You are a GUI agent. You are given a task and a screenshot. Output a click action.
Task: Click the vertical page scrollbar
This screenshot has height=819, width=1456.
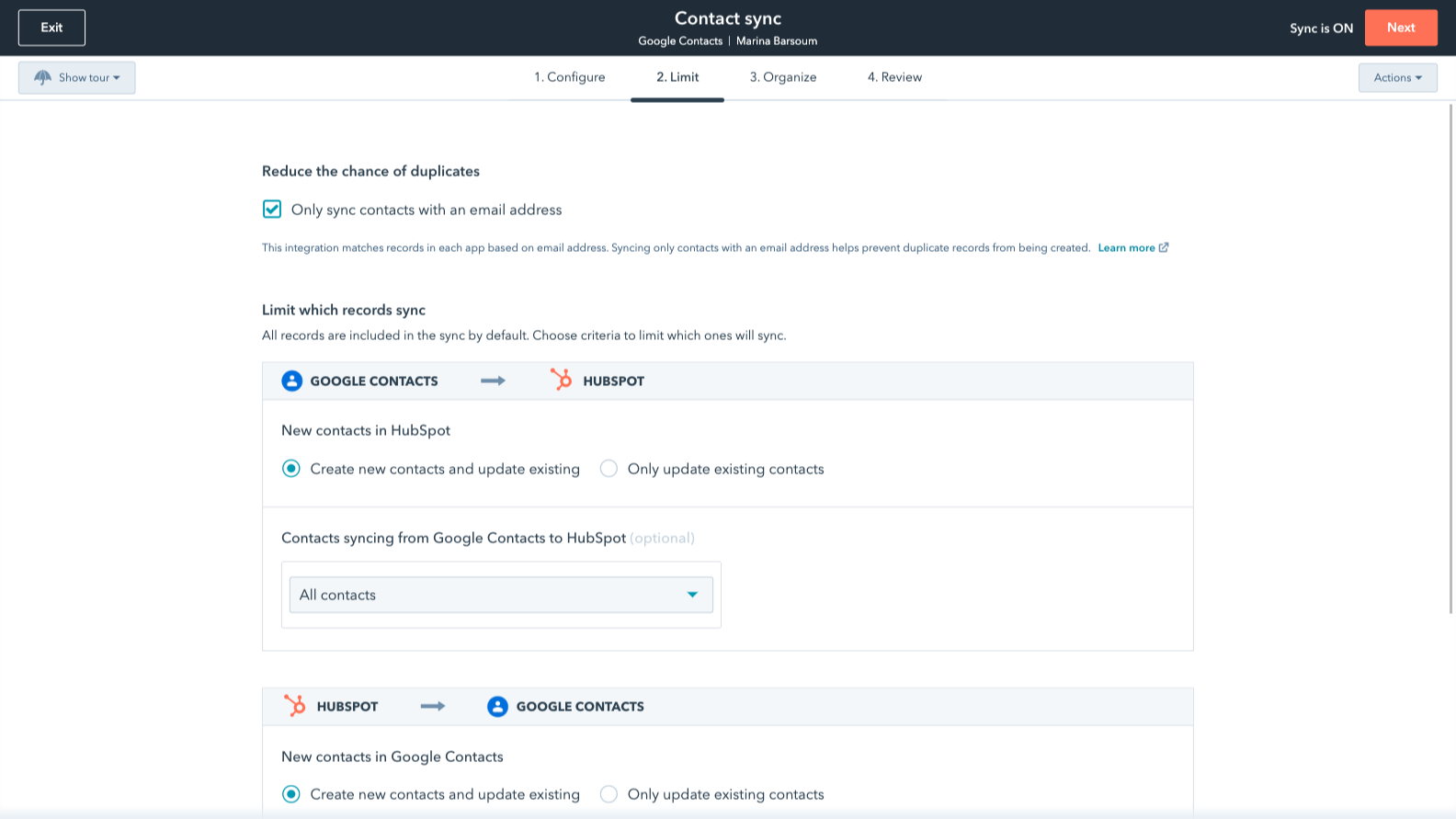[1450, 358]
